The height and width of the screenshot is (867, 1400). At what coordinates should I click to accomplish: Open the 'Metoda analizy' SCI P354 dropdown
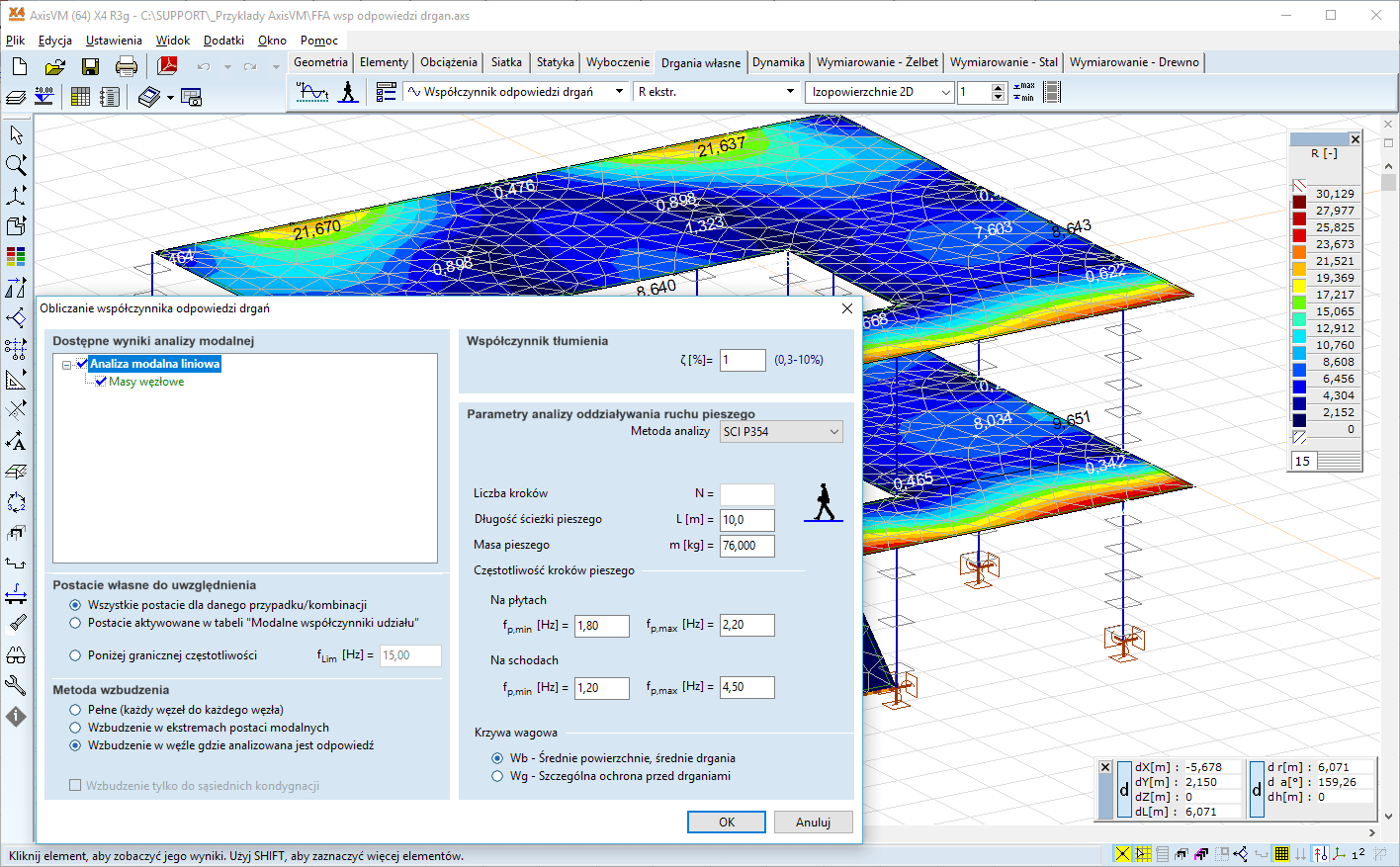click(781, 432)
